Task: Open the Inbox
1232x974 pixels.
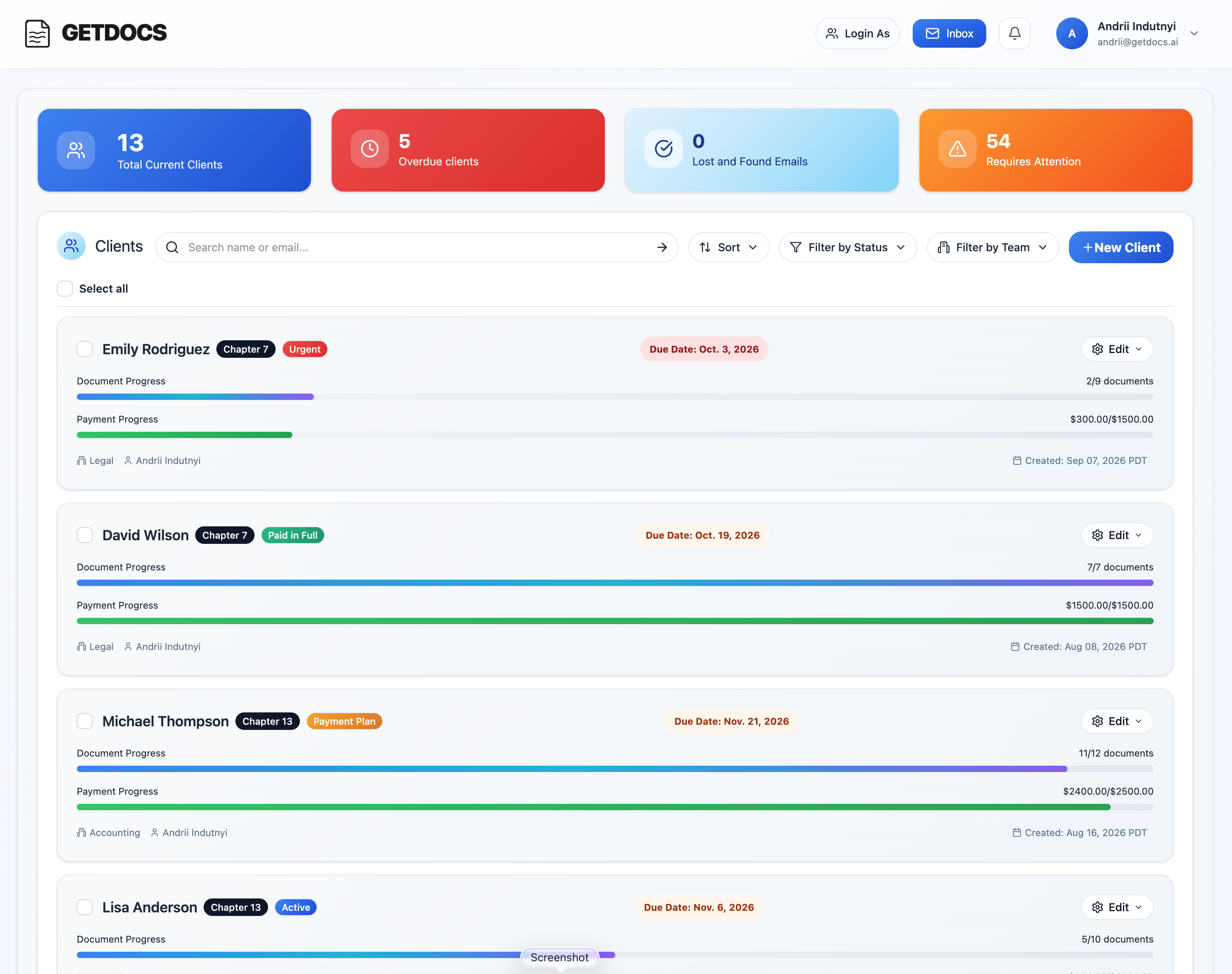Action: (949, 34)
